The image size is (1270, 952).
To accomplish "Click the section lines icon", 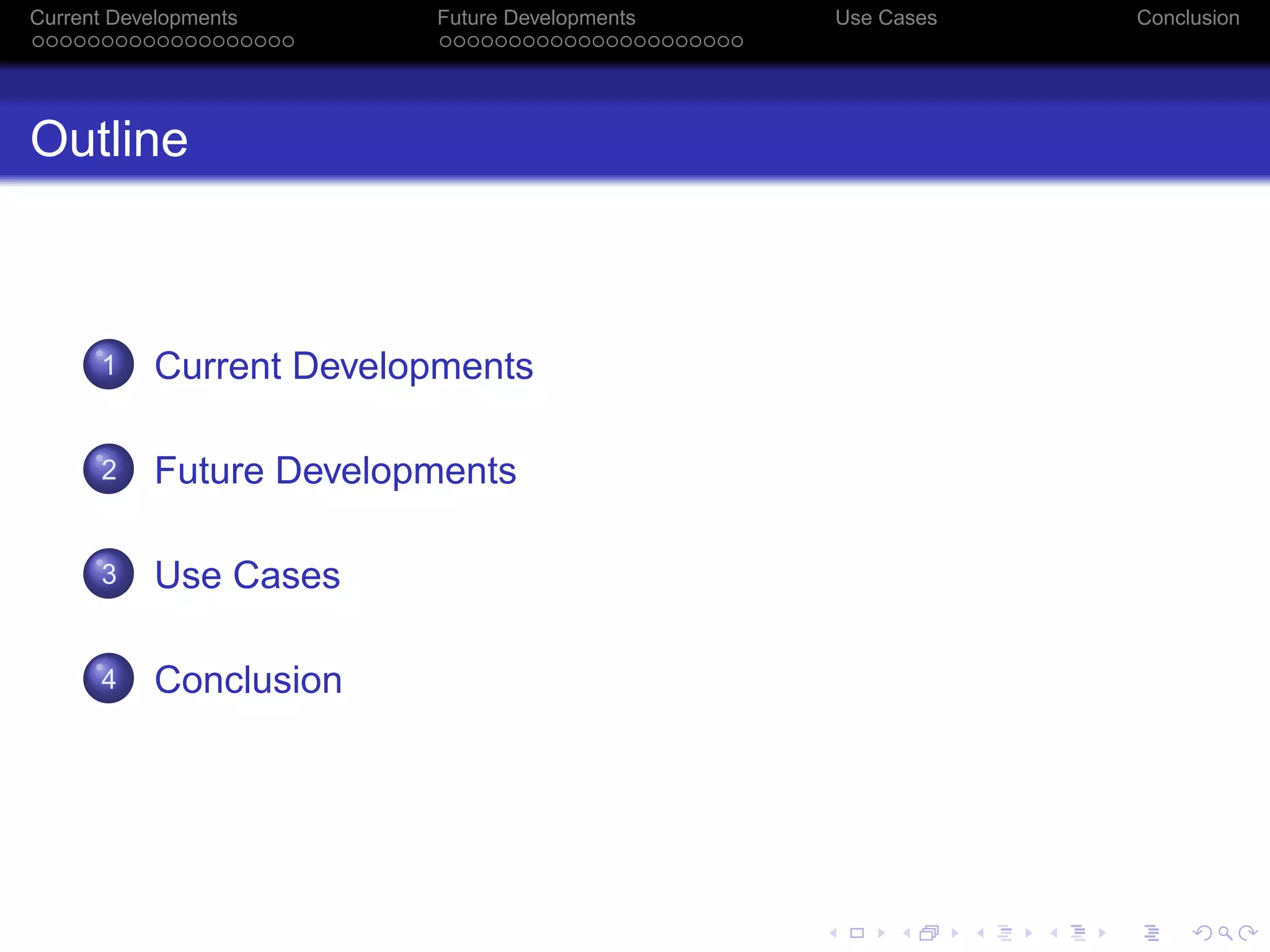I will click(x=1078, y=933).
